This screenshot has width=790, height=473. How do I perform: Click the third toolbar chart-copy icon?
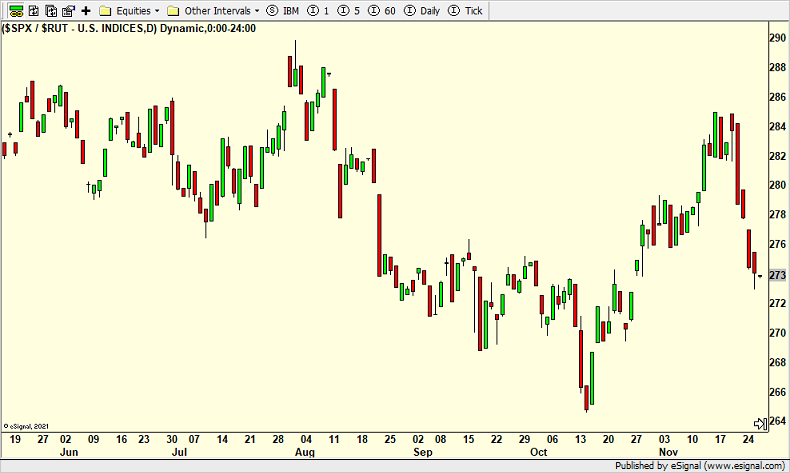coord(50,10)
